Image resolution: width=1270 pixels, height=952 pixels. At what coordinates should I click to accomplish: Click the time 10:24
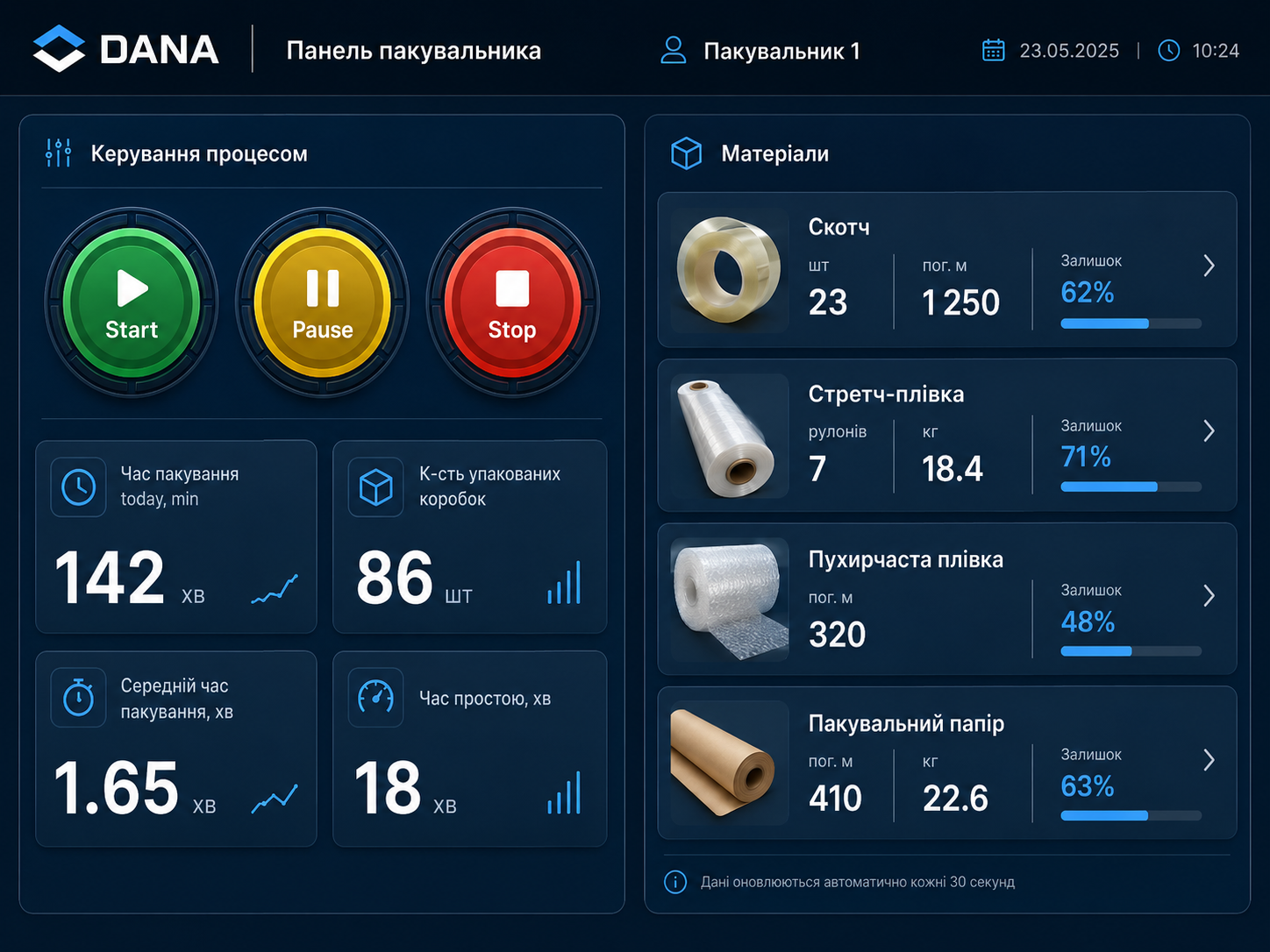[x=1216, y=51]
